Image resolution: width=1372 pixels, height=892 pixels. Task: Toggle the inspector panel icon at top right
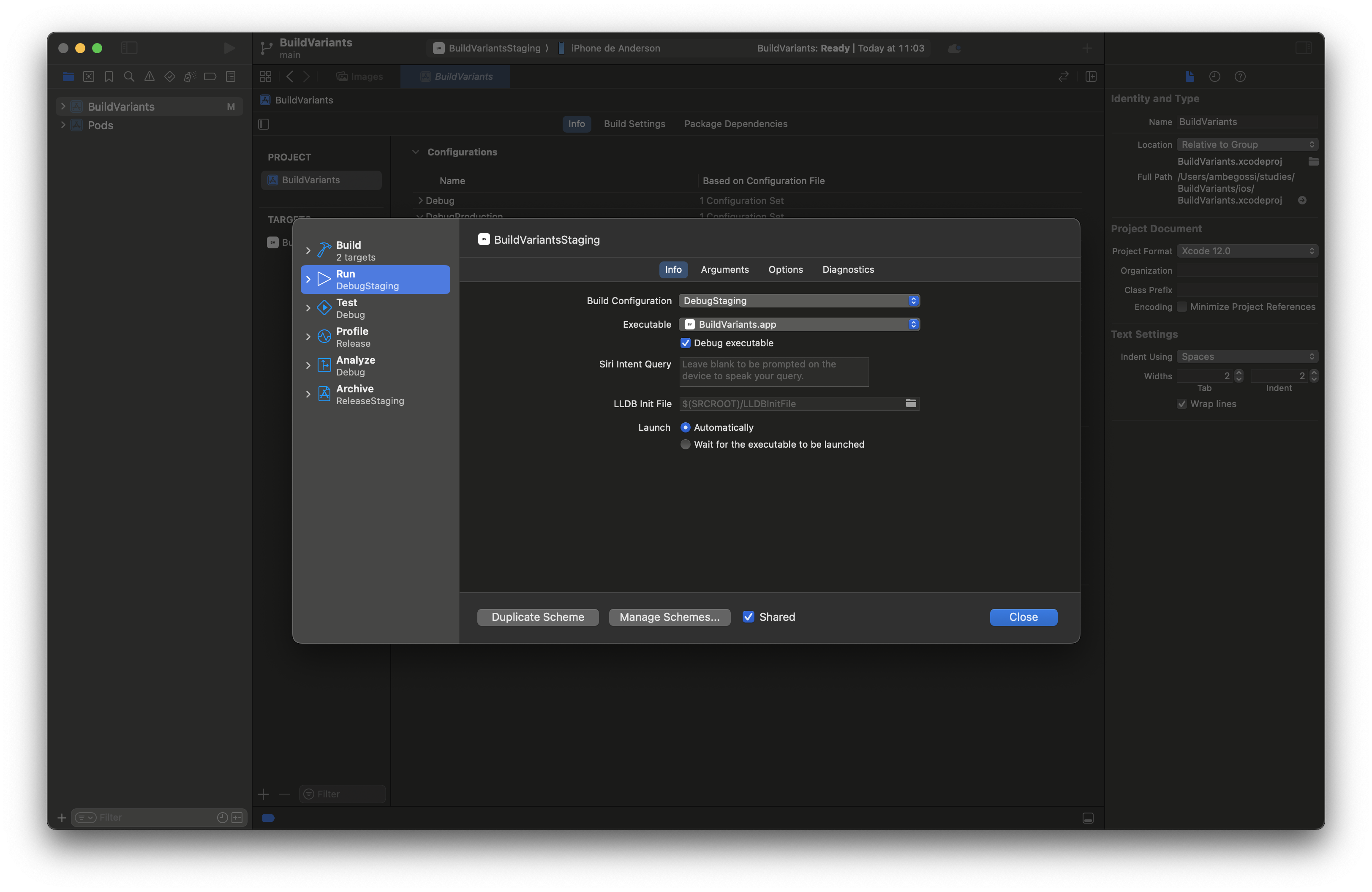click(x=1304, y=48)
